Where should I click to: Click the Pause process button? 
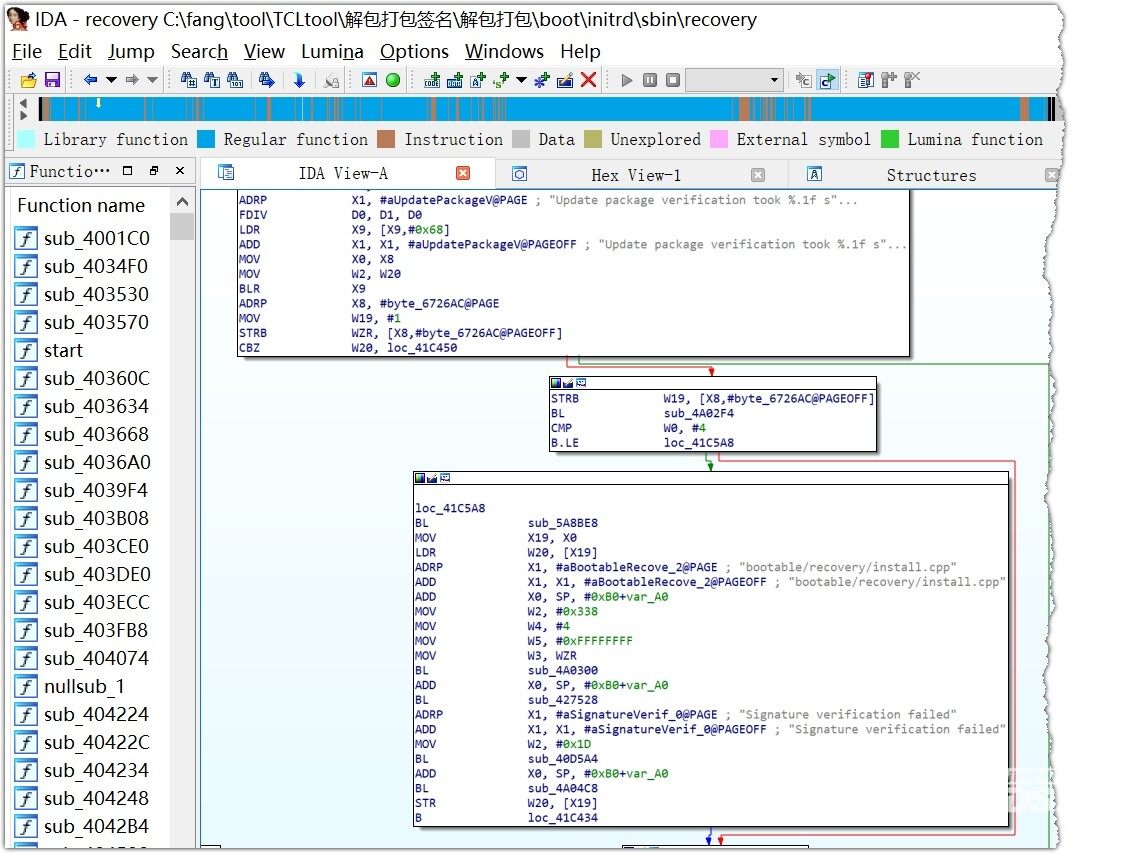tap(650, 80)
